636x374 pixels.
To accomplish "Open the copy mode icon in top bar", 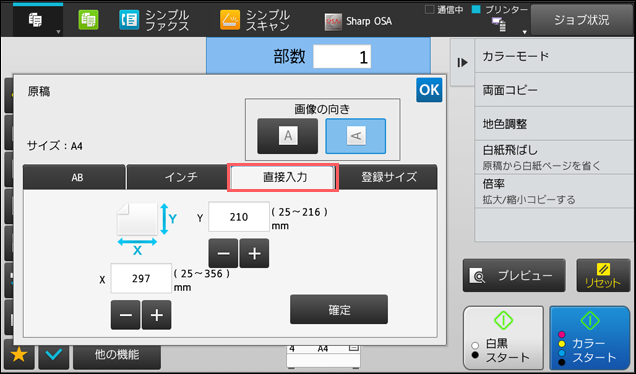I will click(37, 20).
